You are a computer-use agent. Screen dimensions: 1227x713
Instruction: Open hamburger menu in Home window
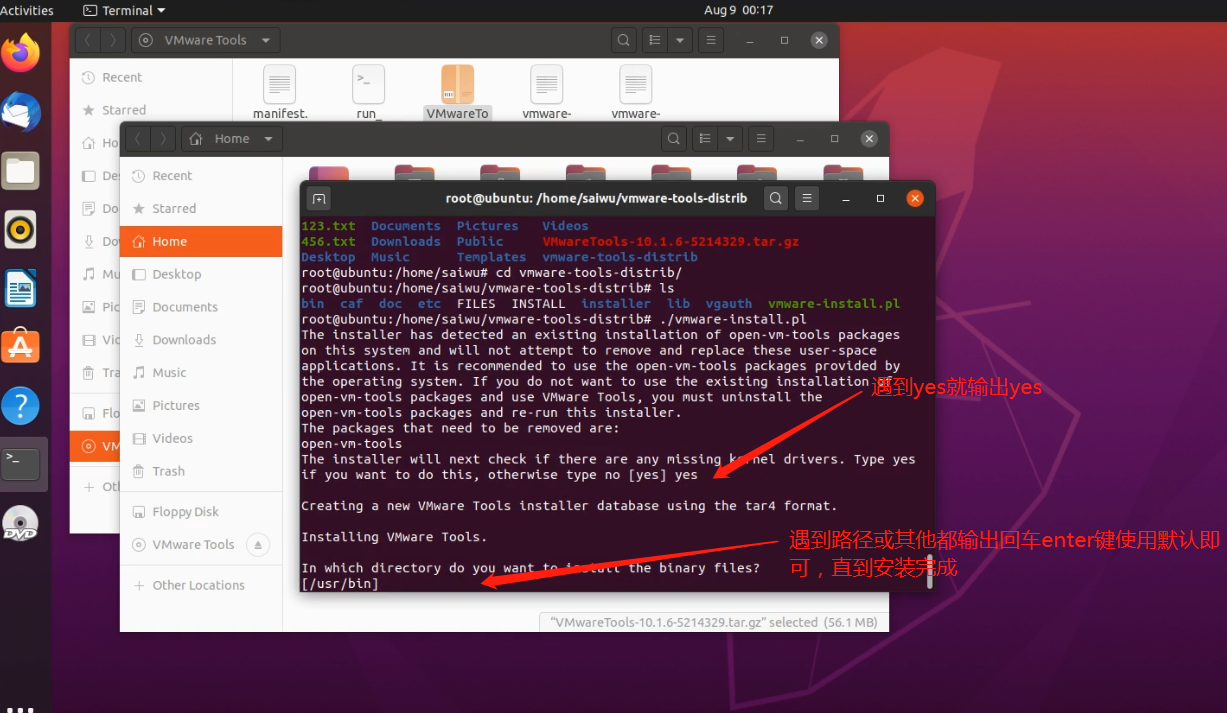(761, 139)
